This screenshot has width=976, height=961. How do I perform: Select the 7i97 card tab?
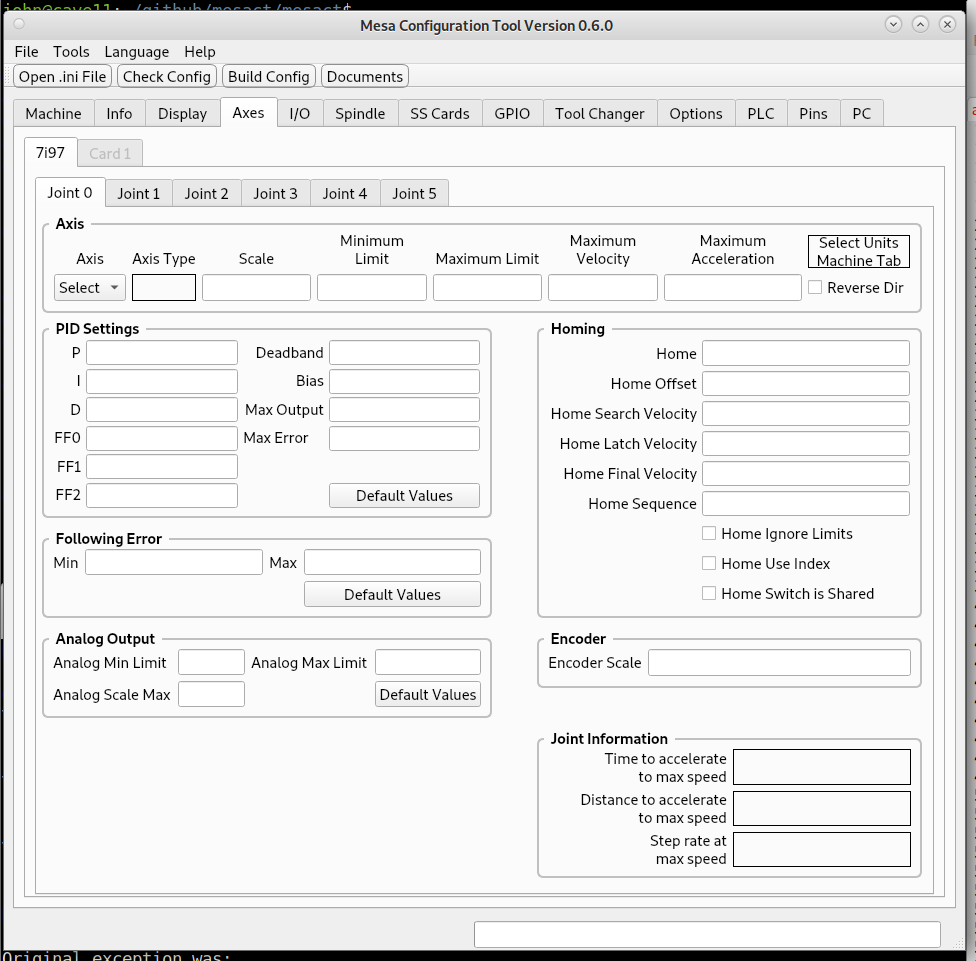coord(50,152)
